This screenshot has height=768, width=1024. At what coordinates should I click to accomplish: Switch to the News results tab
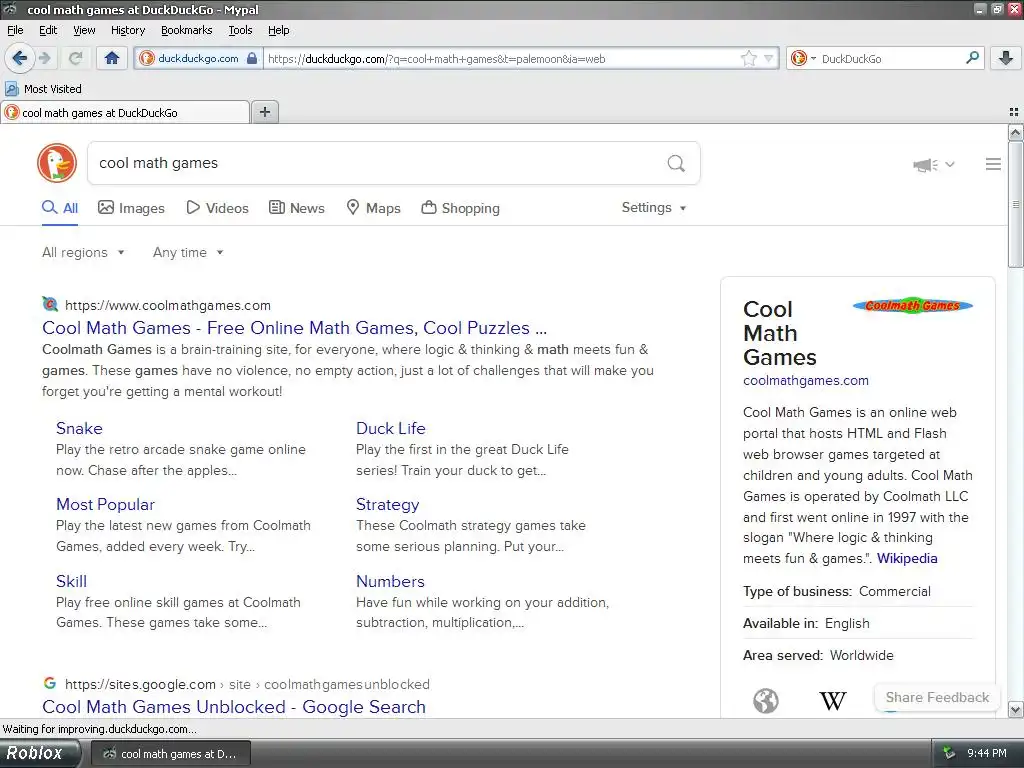(x=296, y=208)
